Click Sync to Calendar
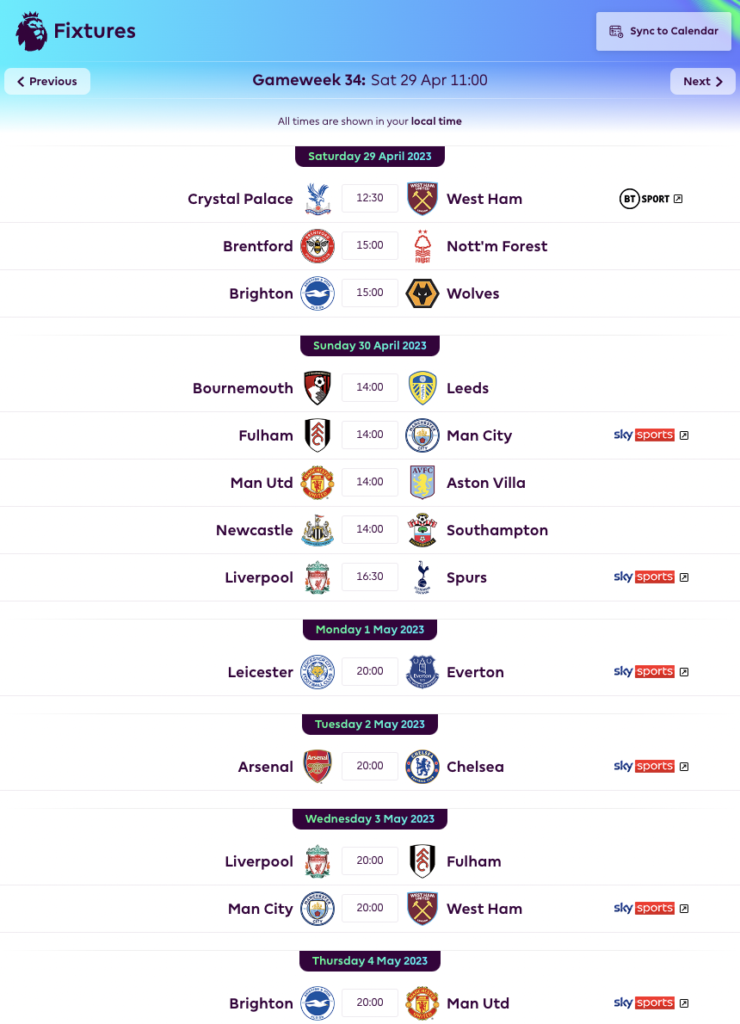 663,31
